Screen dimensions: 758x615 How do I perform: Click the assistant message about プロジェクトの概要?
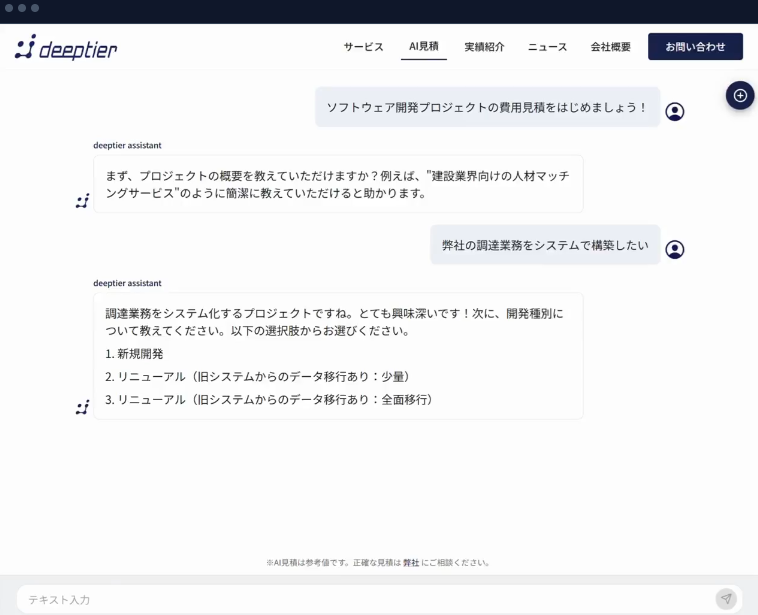coord(338,184)
